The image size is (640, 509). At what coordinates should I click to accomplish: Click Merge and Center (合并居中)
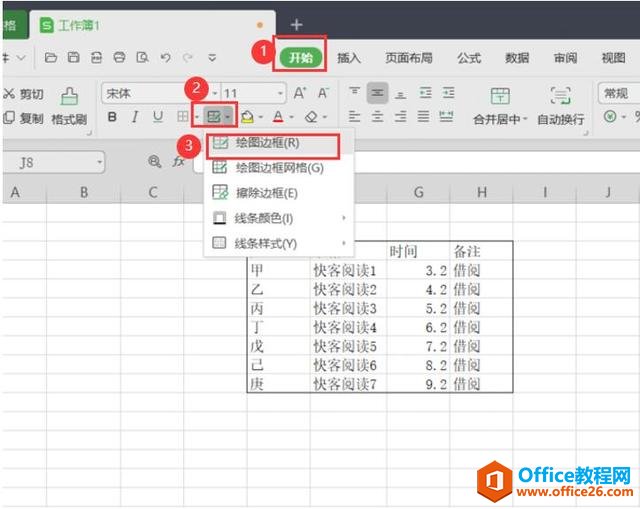click(x=500, y=107)
